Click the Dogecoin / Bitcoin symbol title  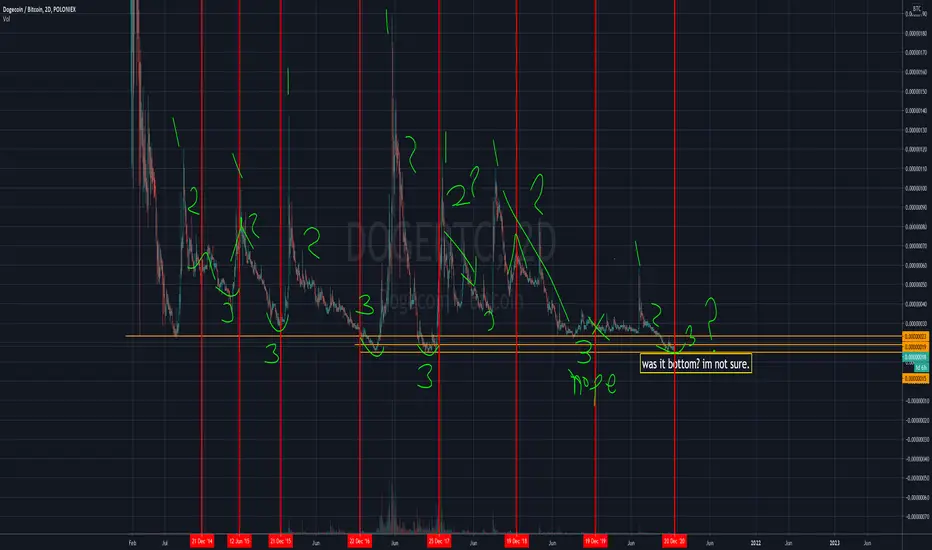[39, 10]
